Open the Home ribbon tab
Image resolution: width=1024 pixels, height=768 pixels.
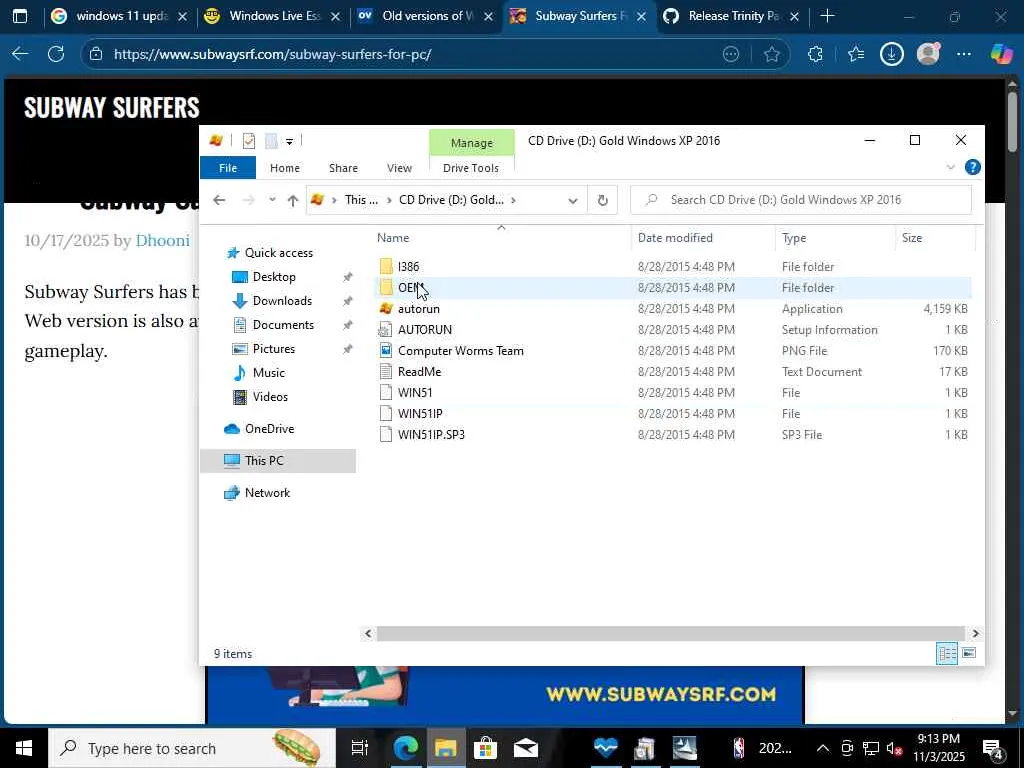point(285,168)
